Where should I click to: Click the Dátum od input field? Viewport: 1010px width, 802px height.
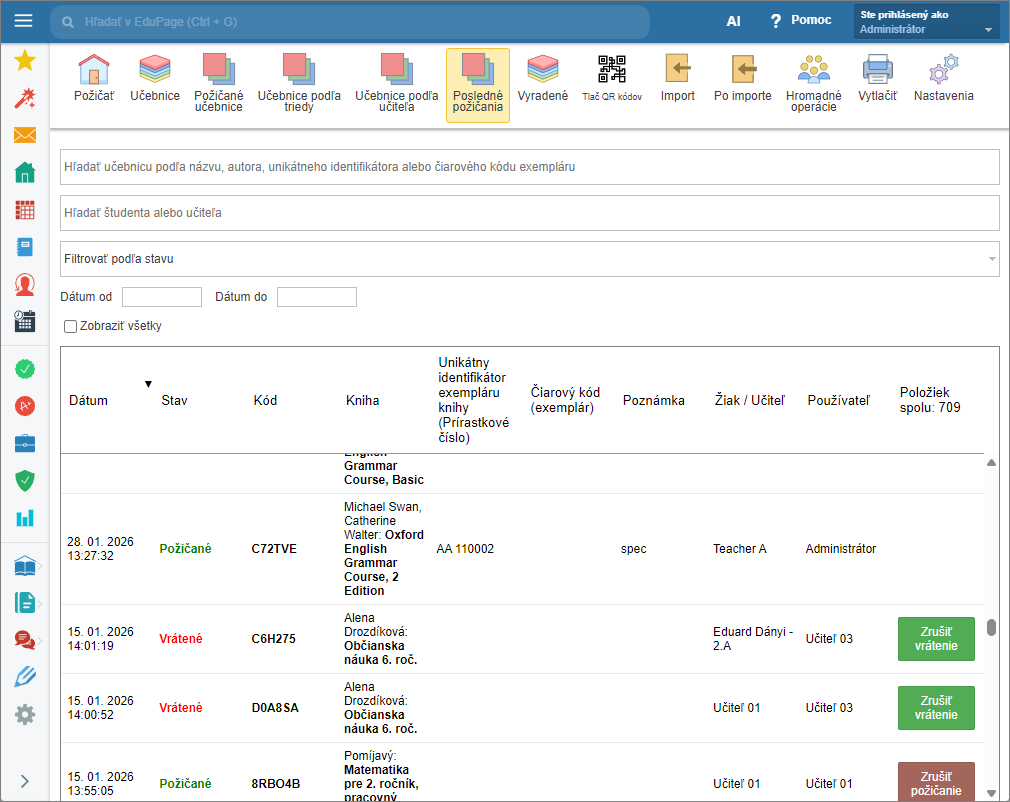tap(162, 297)
